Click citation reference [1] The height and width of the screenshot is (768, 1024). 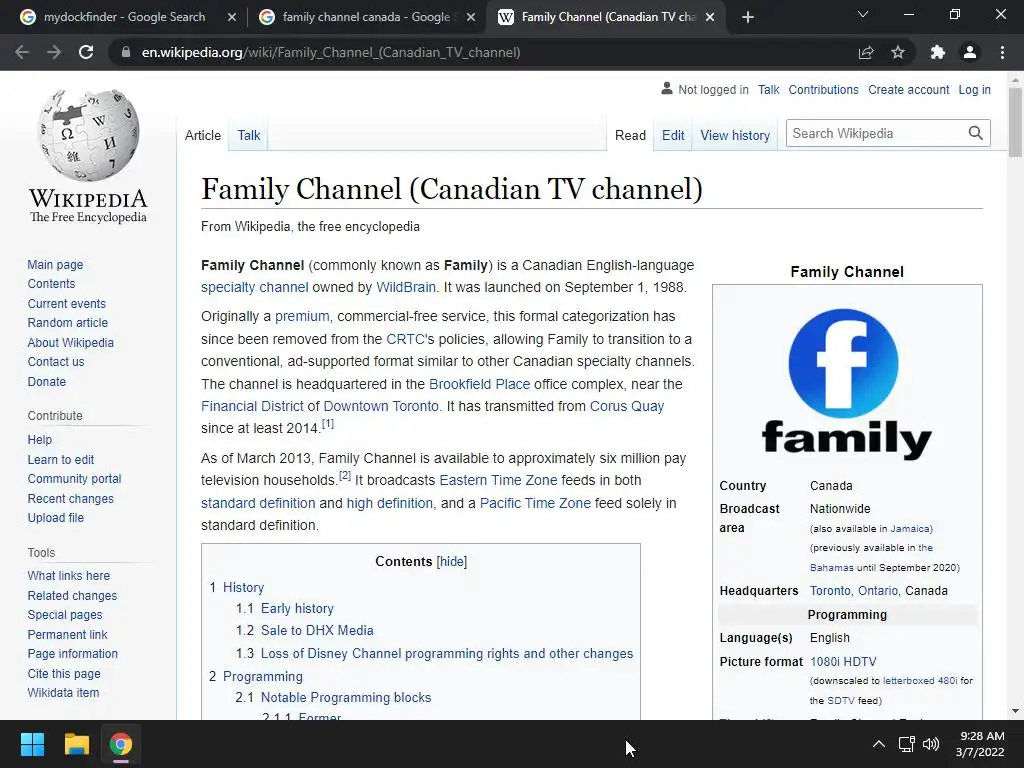coord(328,424)
